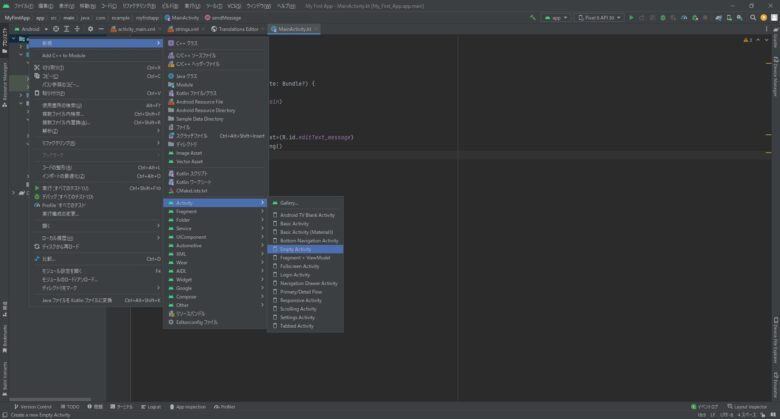
Task: Click Collapse All icon in project panel
Action: pyautogui.click(x=77, y=29)
